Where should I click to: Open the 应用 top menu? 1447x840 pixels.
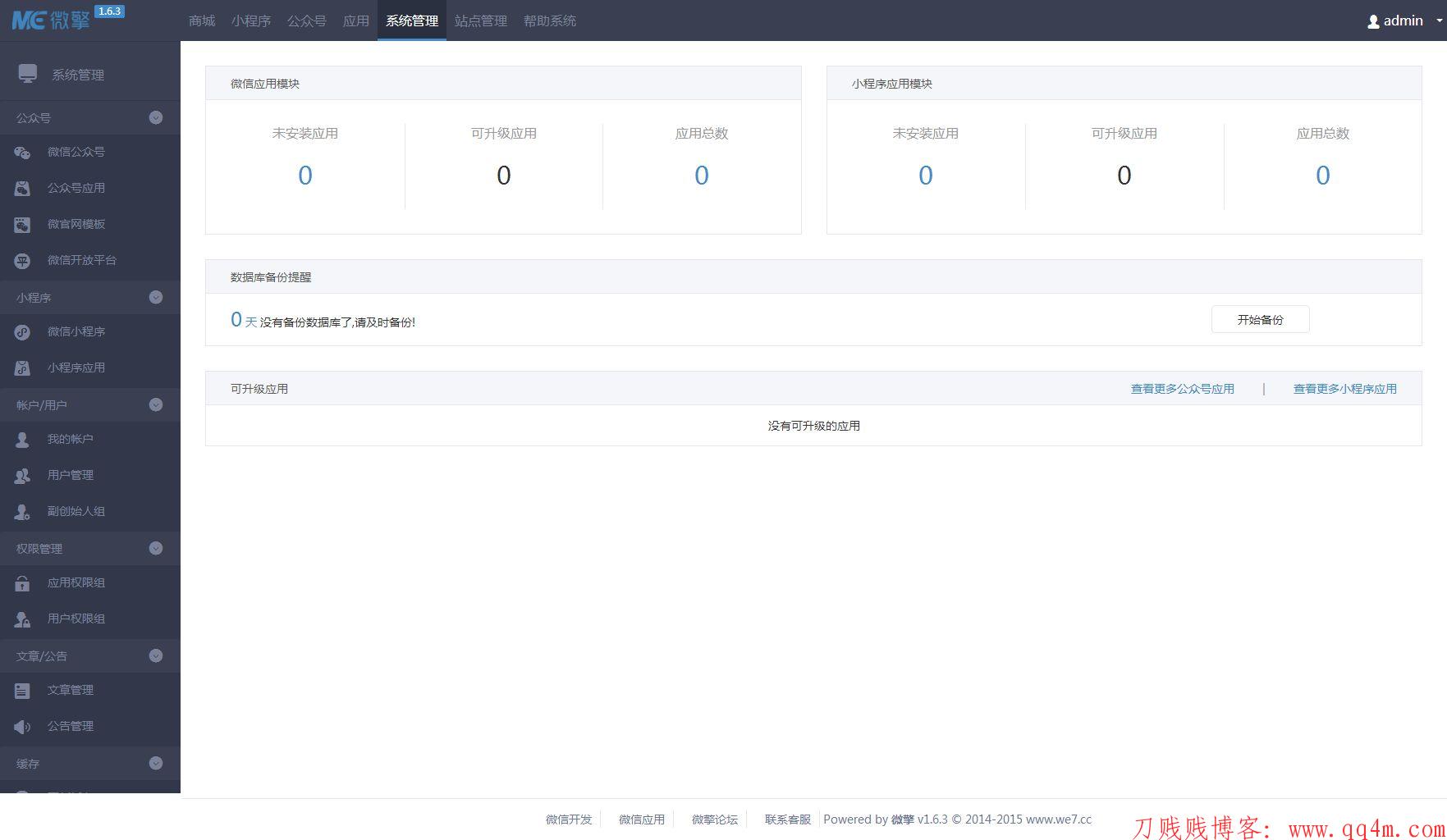[356, 21]
